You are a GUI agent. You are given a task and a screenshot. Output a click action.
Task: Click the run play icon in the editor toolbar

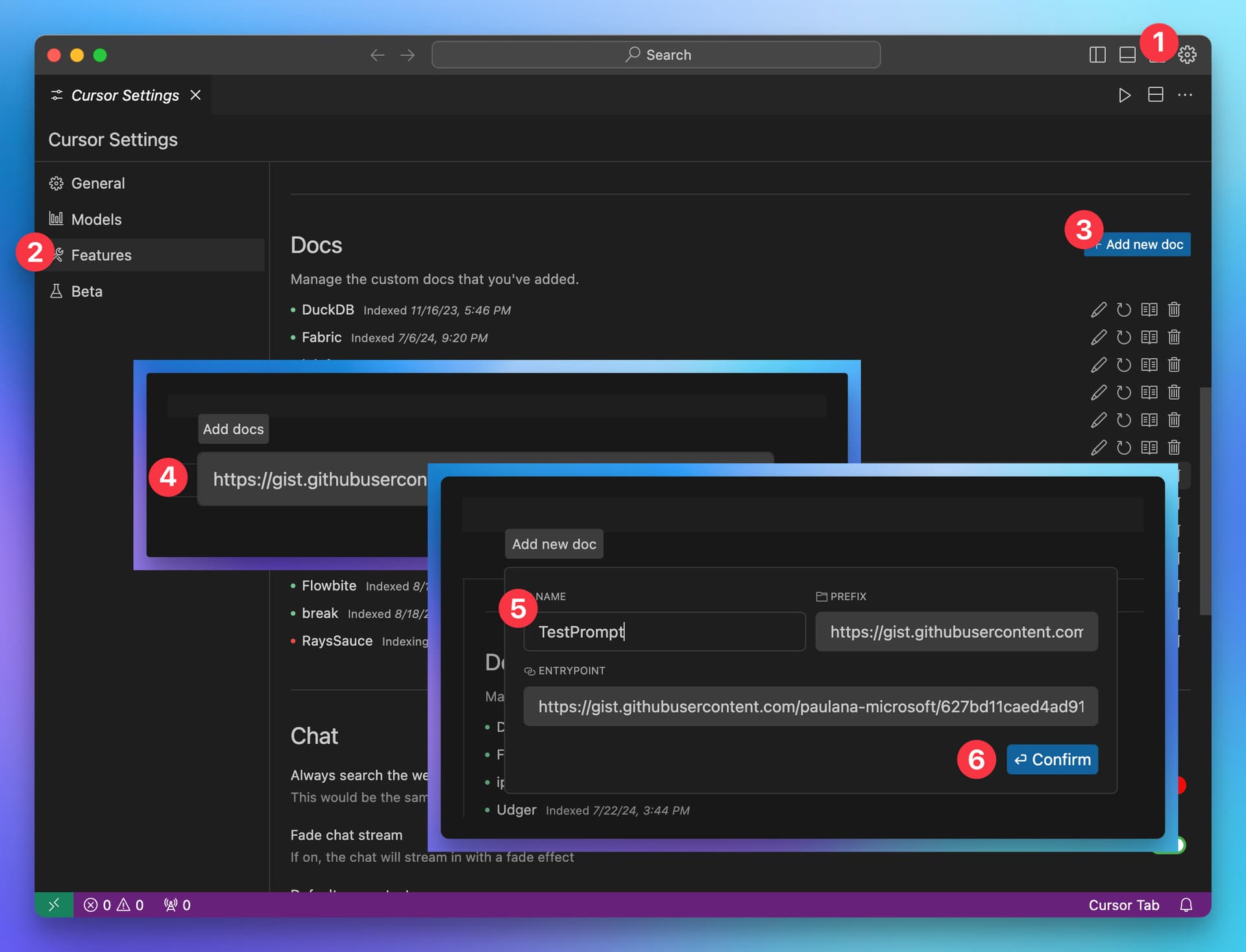tap(1125, 95)
